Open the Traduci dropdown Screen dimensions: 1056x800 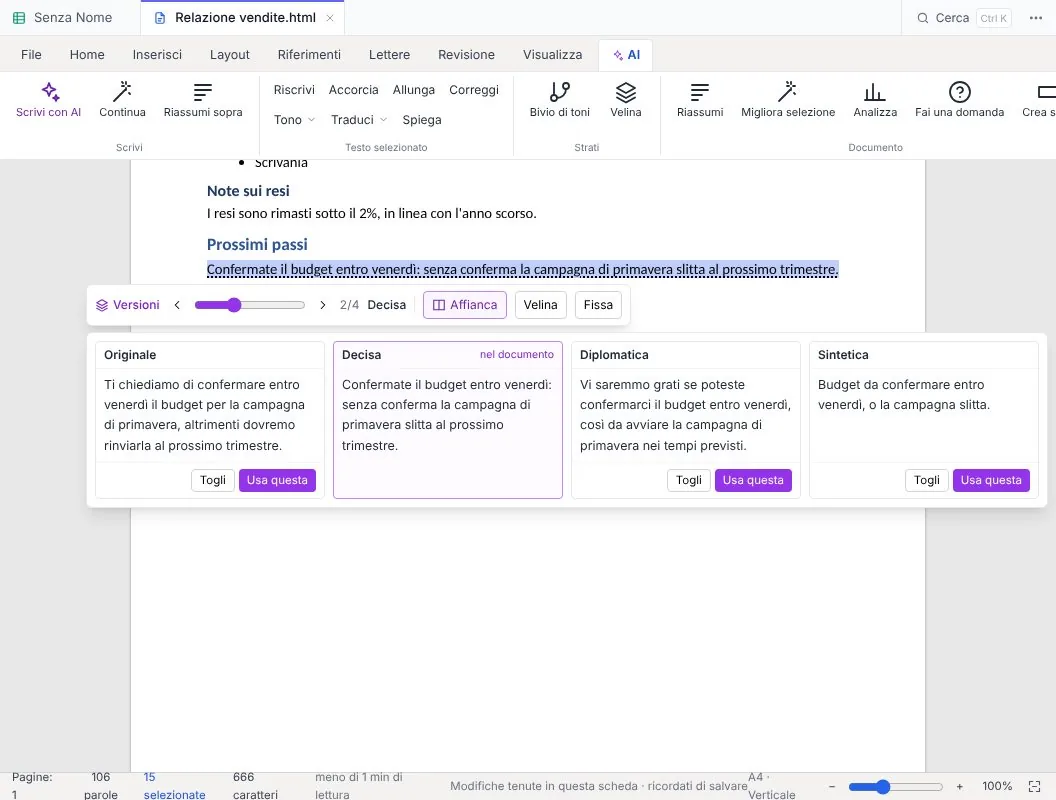[359, 120]
